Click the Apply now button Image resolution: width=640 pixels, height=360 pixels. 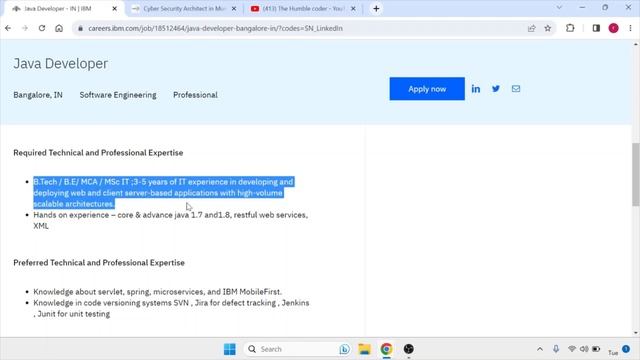tap(427, 89)
